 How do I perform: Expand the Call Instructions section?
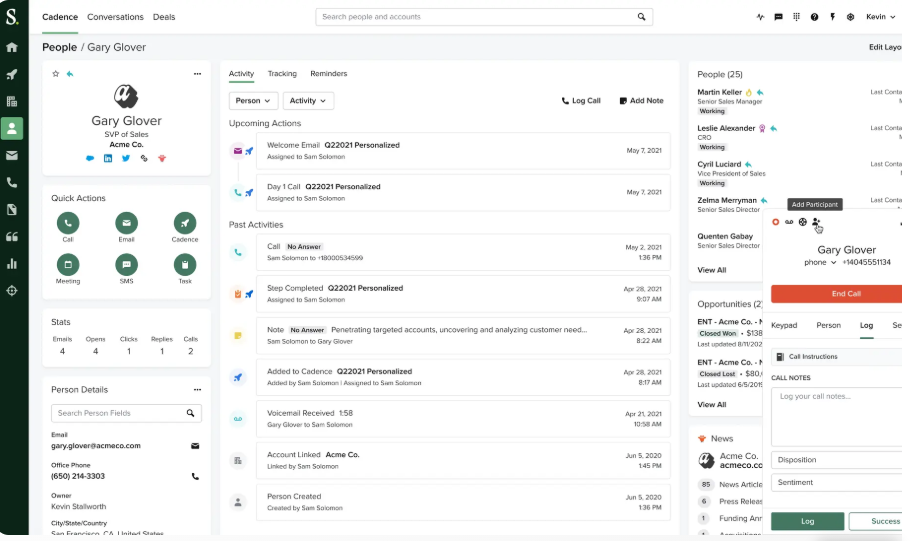point(837,357)
